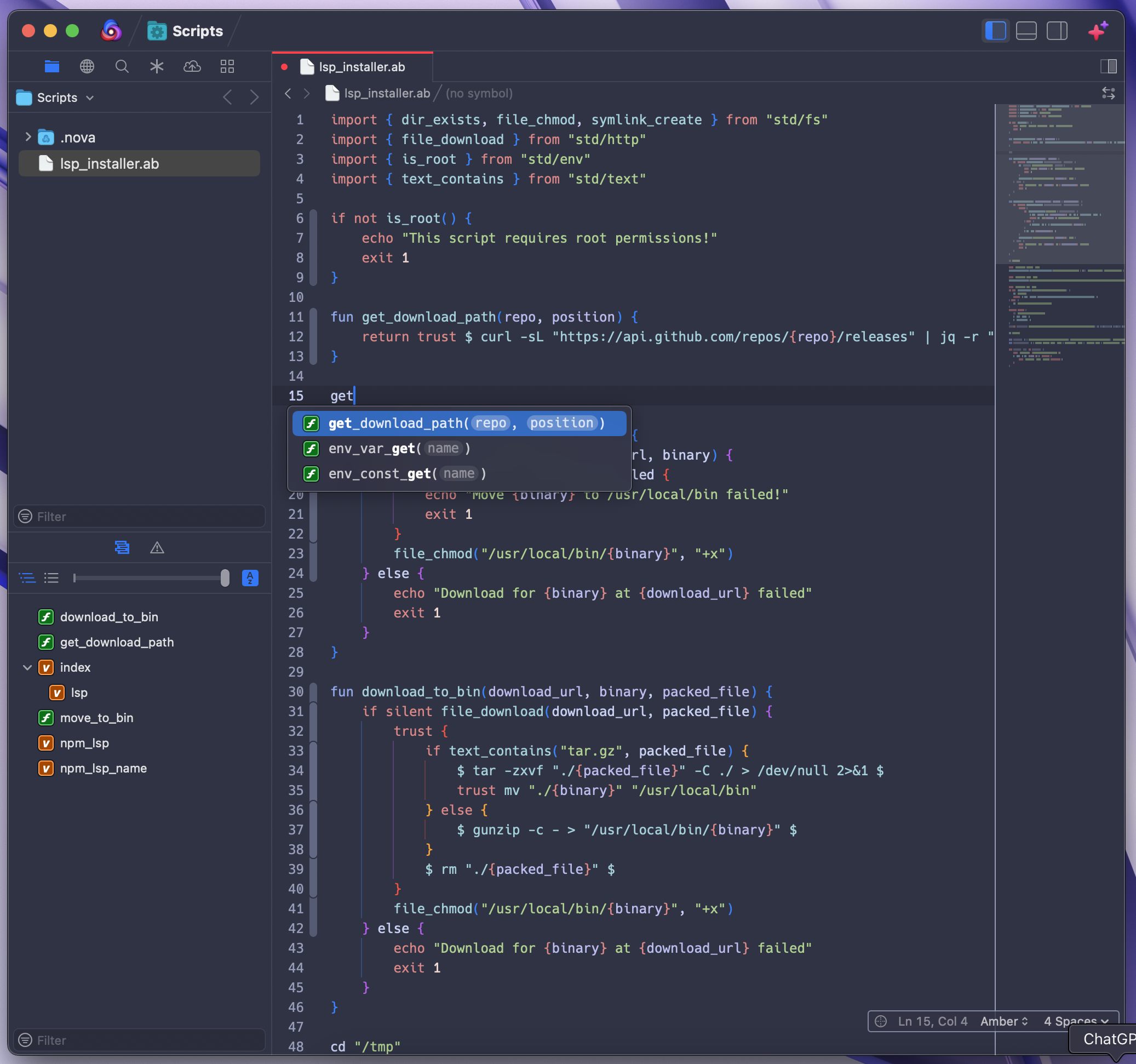Open the Git asterisk sidebar icon

[157, 66]
